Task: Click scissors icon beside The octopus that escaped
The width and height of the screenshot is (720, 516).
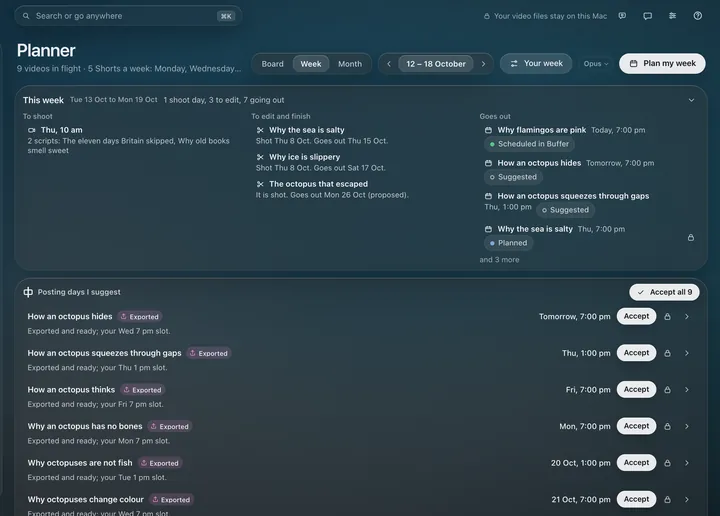Action: tap(260, 184)
